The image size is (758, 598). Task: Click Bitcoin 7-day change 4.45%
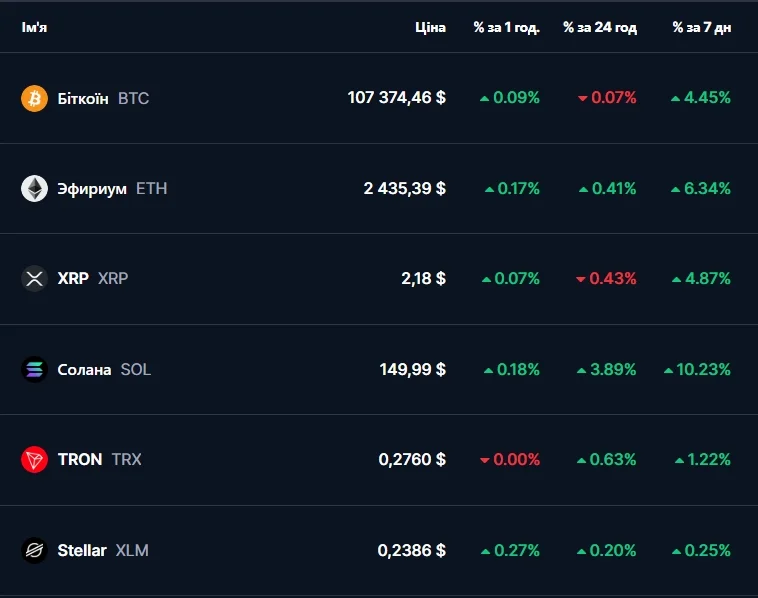[700, 98]
